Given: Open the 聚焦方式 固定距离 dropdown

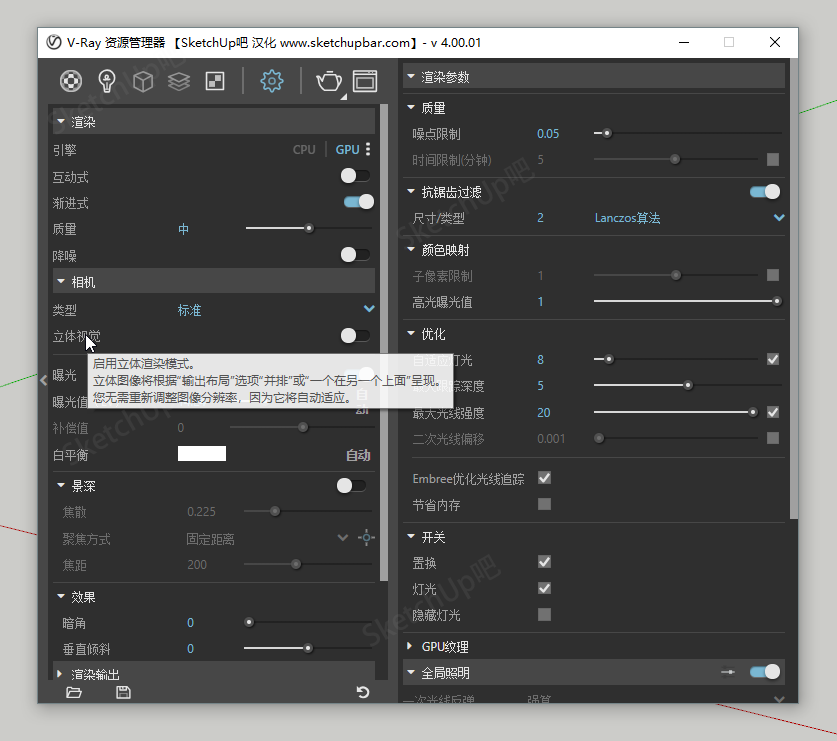Looking at the screenshot, I should pos(267,539).
